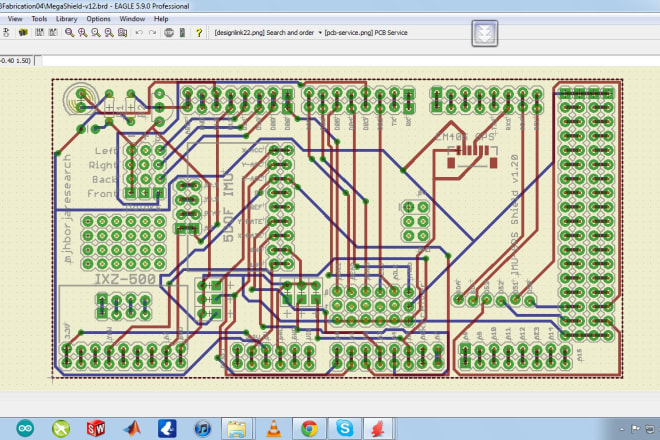Open iTunes from the taskbar
Image resolution: width=660 pixels, height=440 pixels.
click(x=202, y=429)
